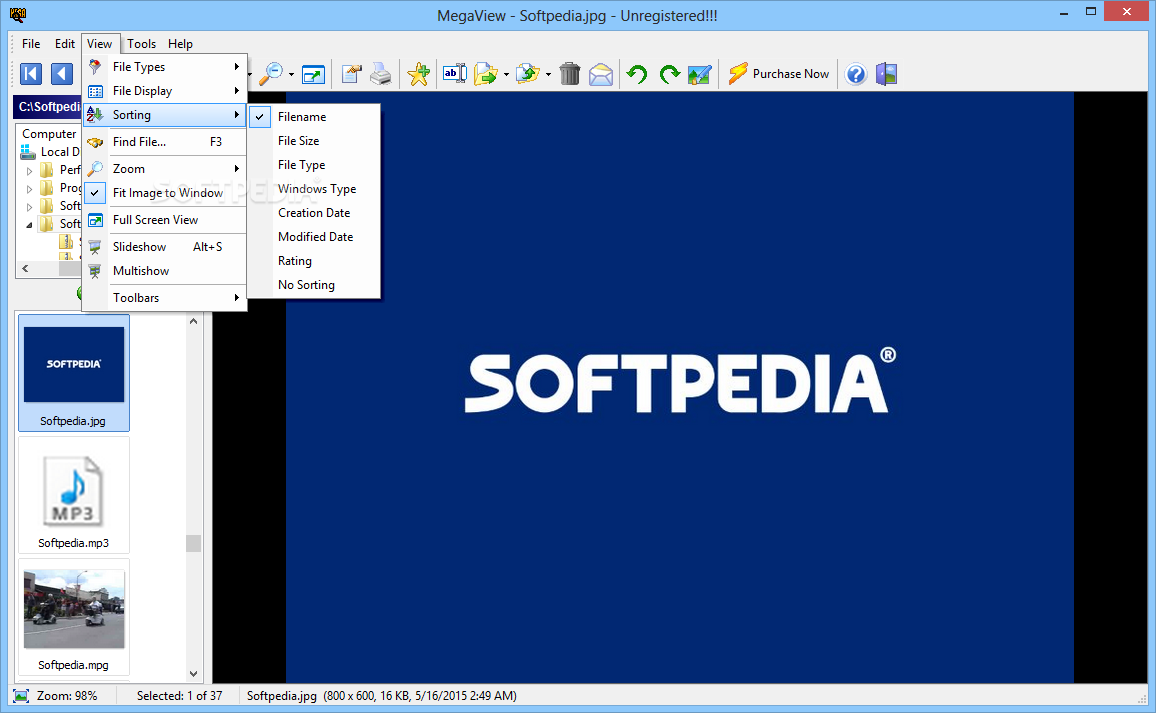Click the trash can delete icon
Viewport: 1156px width, 713px height.
click(569, 74)
